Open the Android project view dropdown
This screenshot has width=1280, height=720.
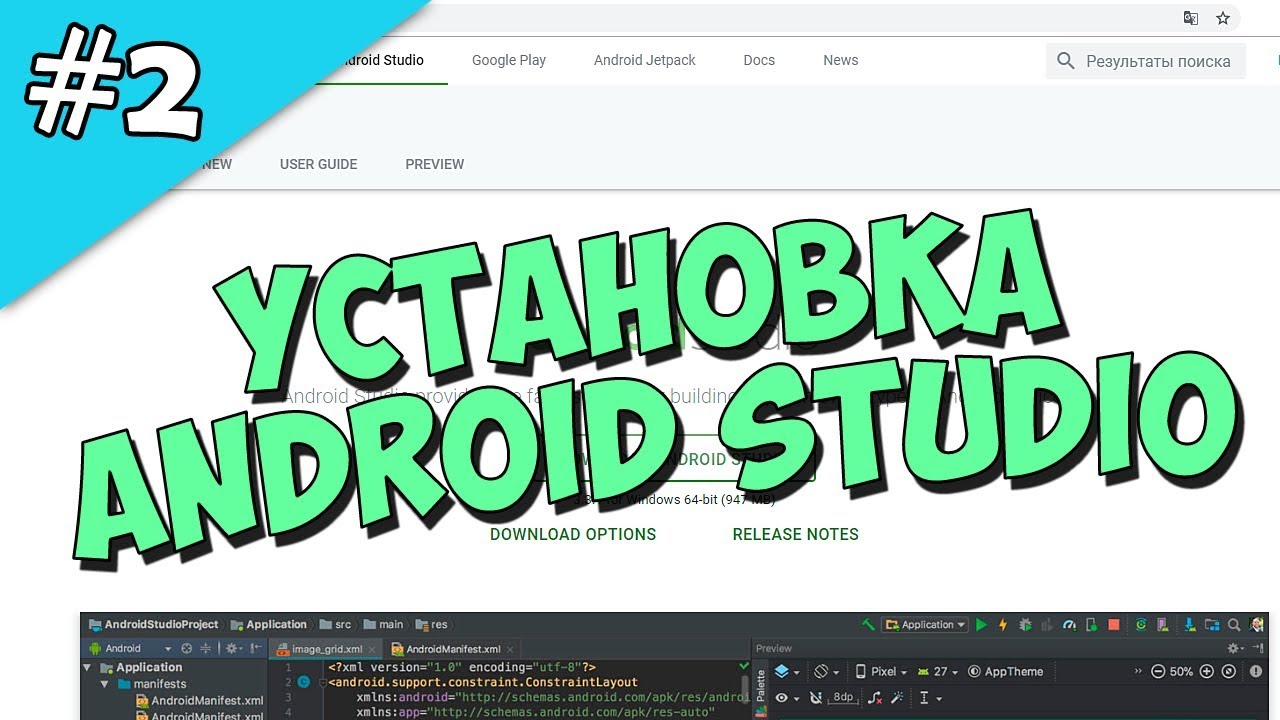tap(130, 648)
